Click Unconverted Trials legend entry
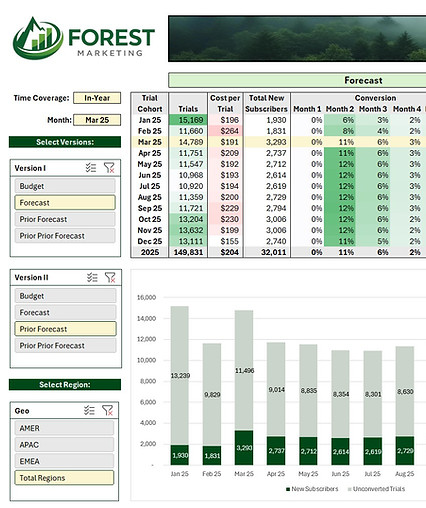Image resolution: width=426 pixels, height=508 pixels. point(376,489)
